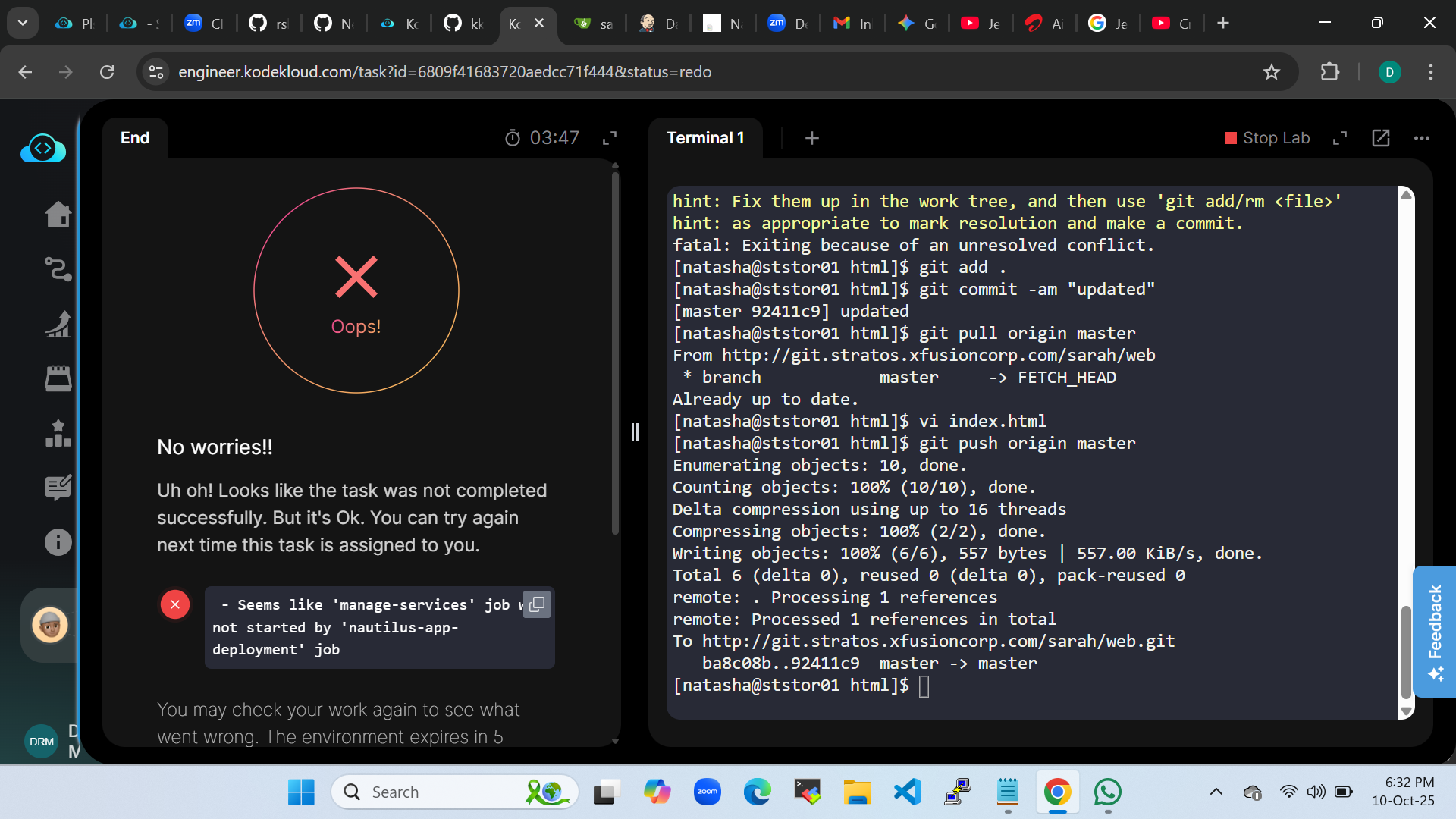Add a new terminal tab with plus
This screenshot has height=819, width=1456.
pos(811,138)
